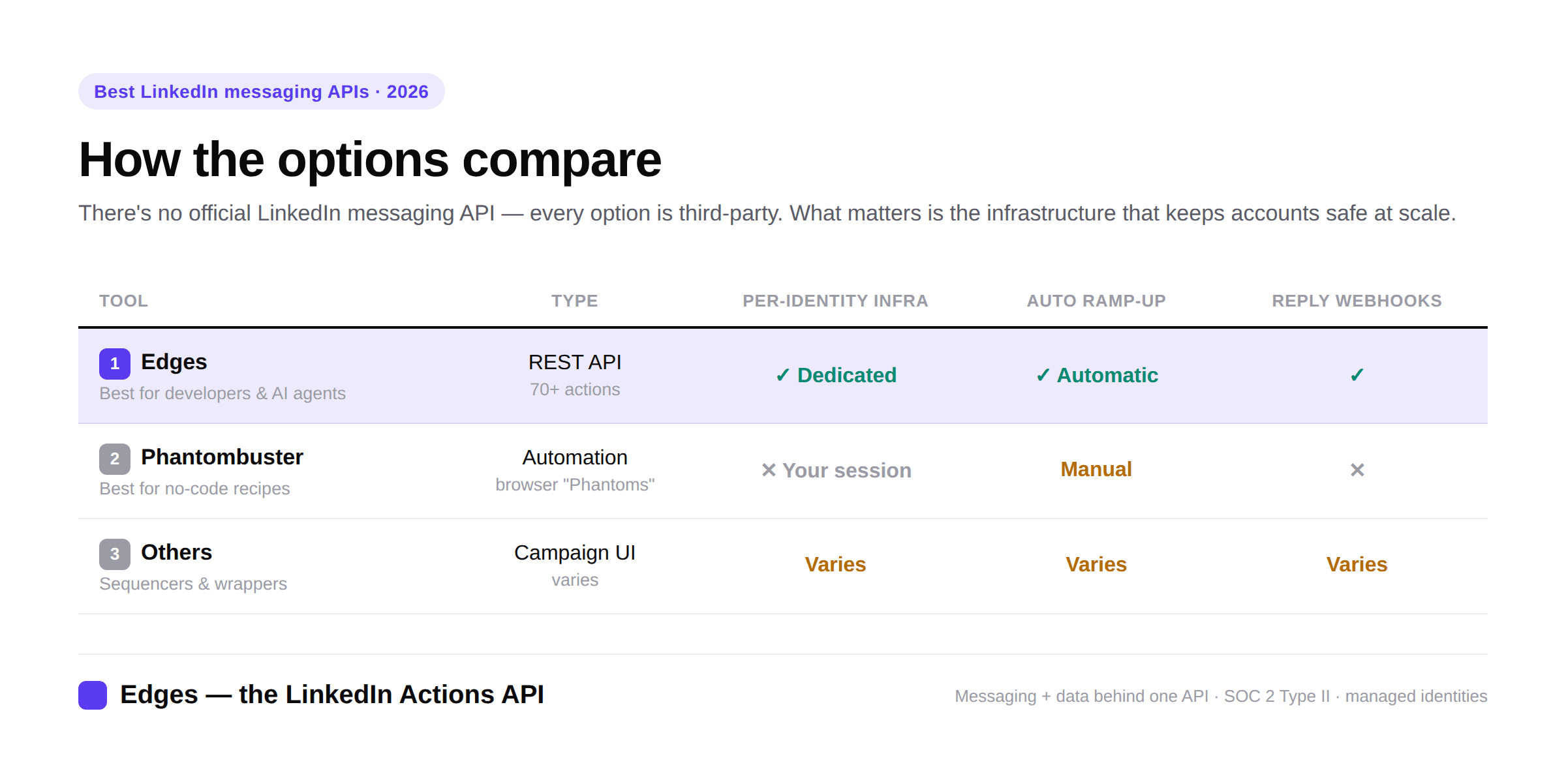Click the 'Phantombuster' tool name
The height and width of the screenshot is (784, 1566).
click(x=222, y=457)
